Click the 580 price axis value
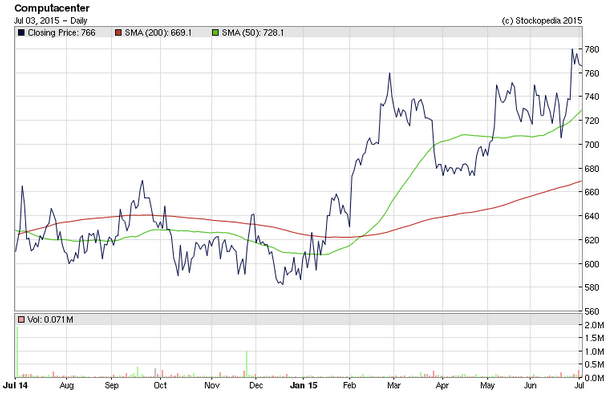The width and height of the screenshot is (613, 395). click(592, 287)
